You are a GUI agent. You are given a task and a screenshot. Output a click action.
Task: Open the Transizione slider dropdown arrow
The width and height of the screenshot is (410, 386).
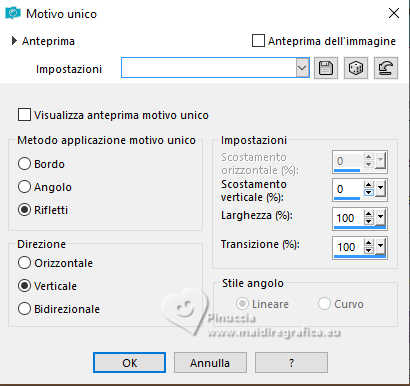(x=380, y=247)
